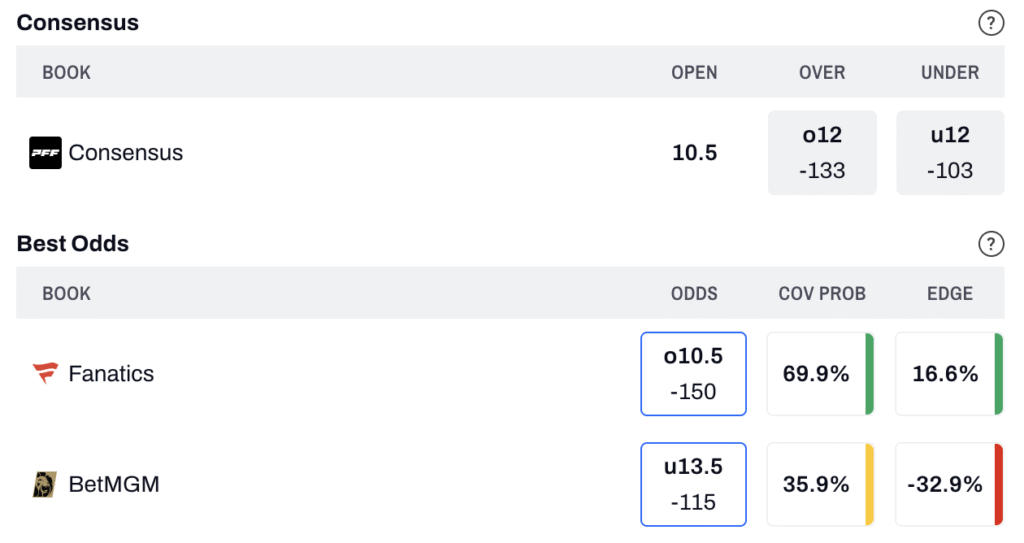Click the Consensus section help icon
The height and width of the screenshot is (543, 1024).
tap(990, 23)
